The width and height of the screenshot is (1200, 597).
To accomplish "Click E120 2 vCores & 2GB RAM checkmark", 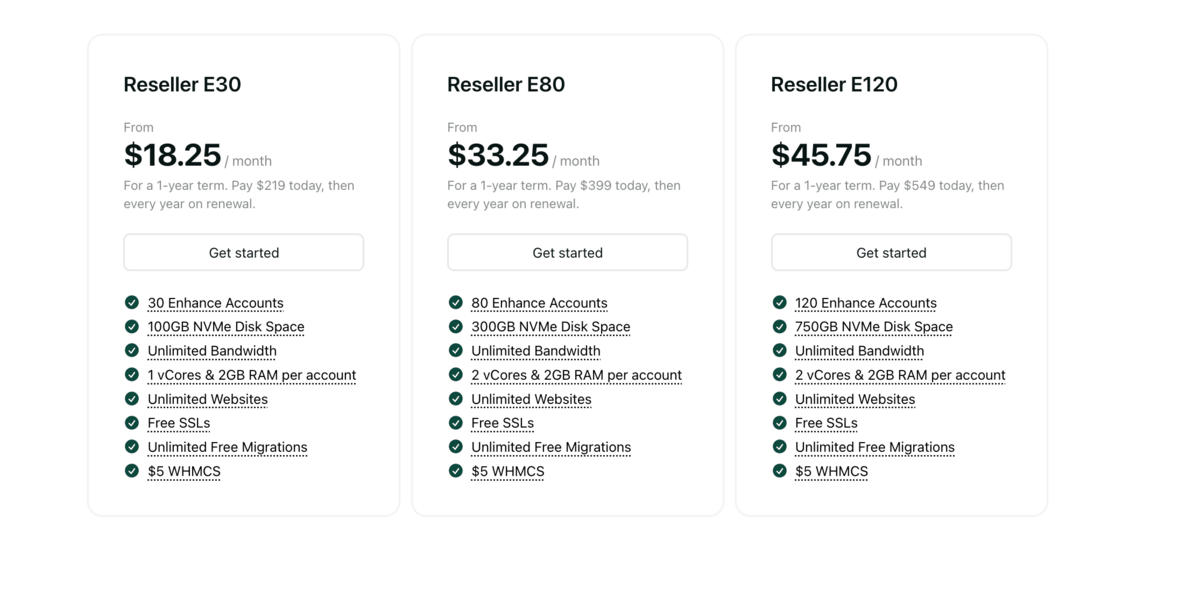I will click(780, 374).
